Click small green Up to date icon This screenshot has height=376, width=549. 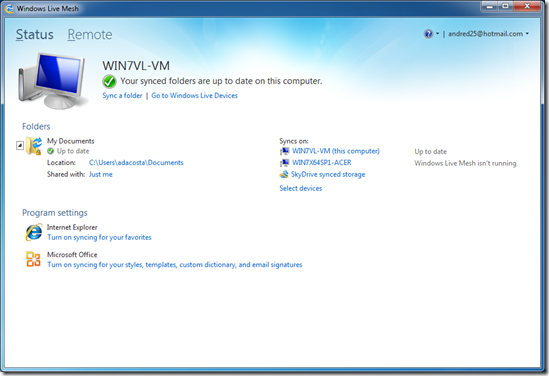click(x=50, y=151)
